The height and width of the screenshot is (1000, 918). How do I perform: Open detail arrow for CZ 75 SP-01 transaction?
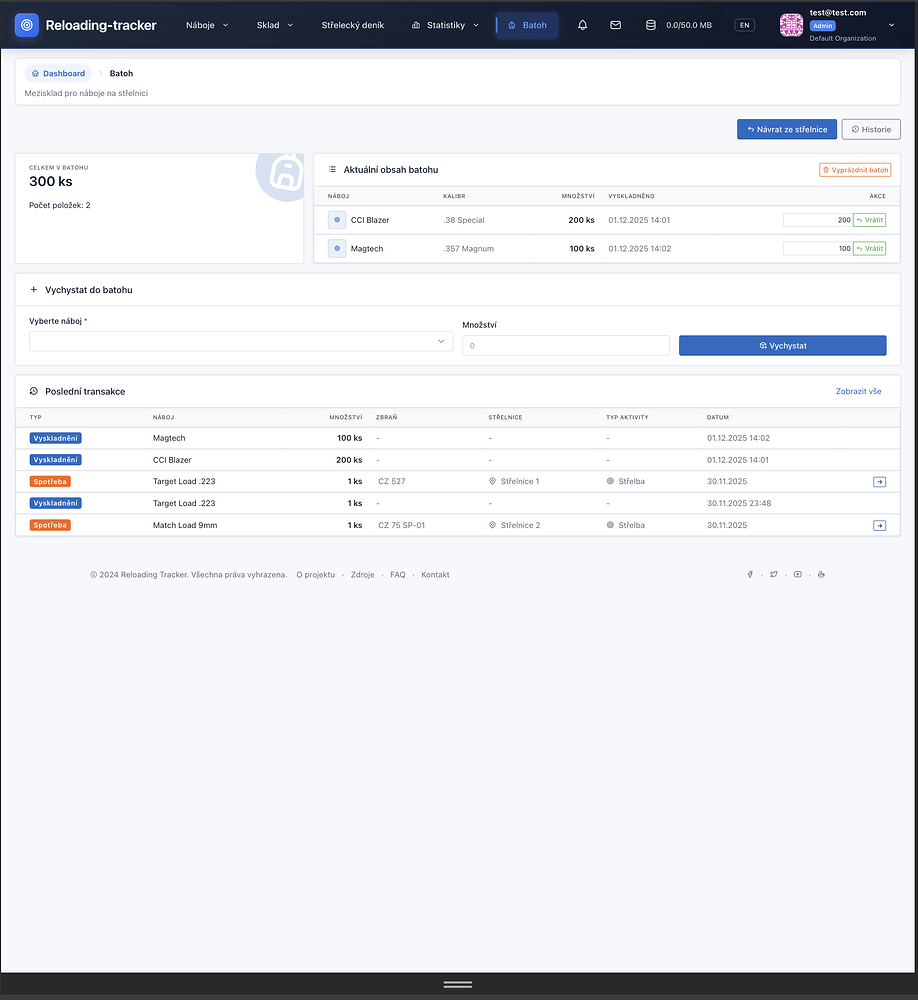pos(879,525)
